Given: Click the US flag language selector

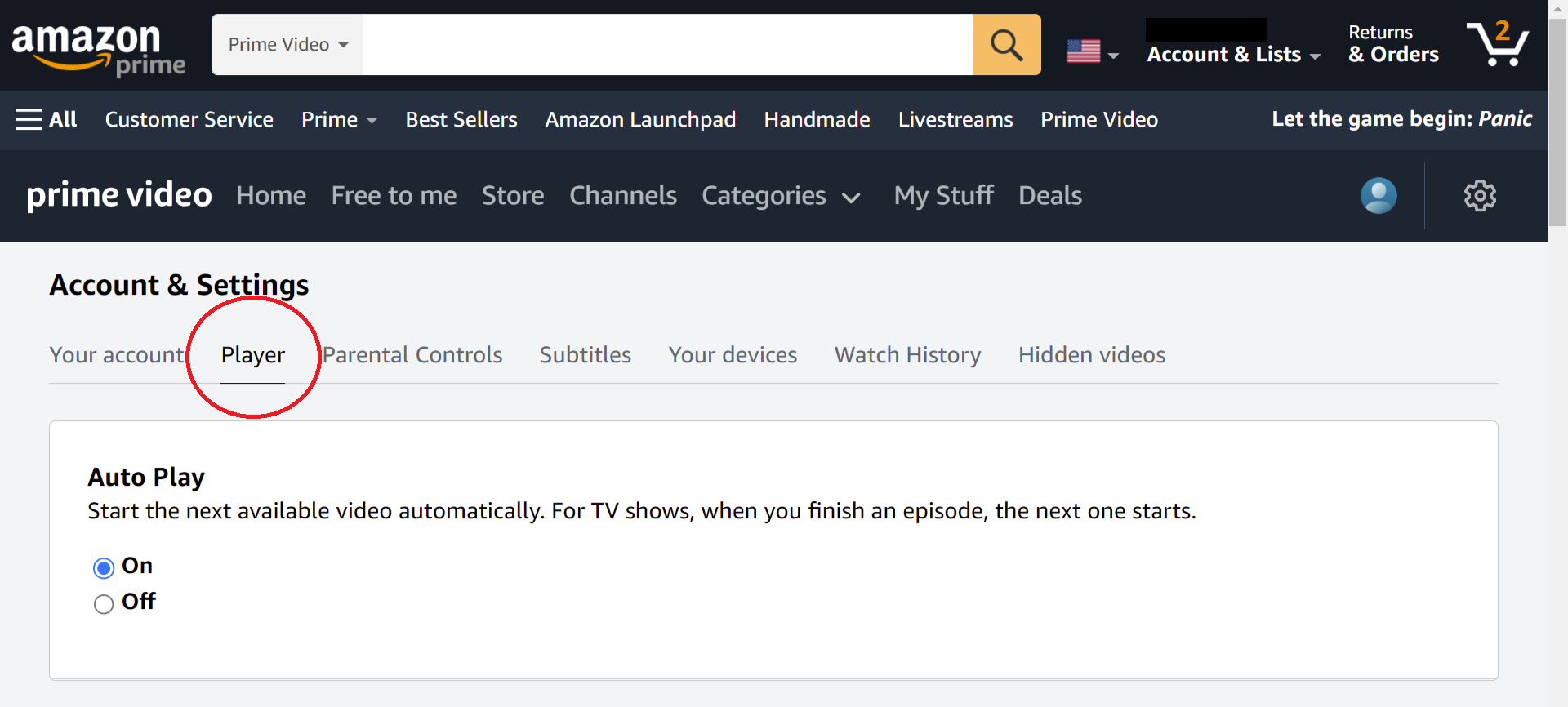Looking at the screenshot, I should (x=1093, y=51).
